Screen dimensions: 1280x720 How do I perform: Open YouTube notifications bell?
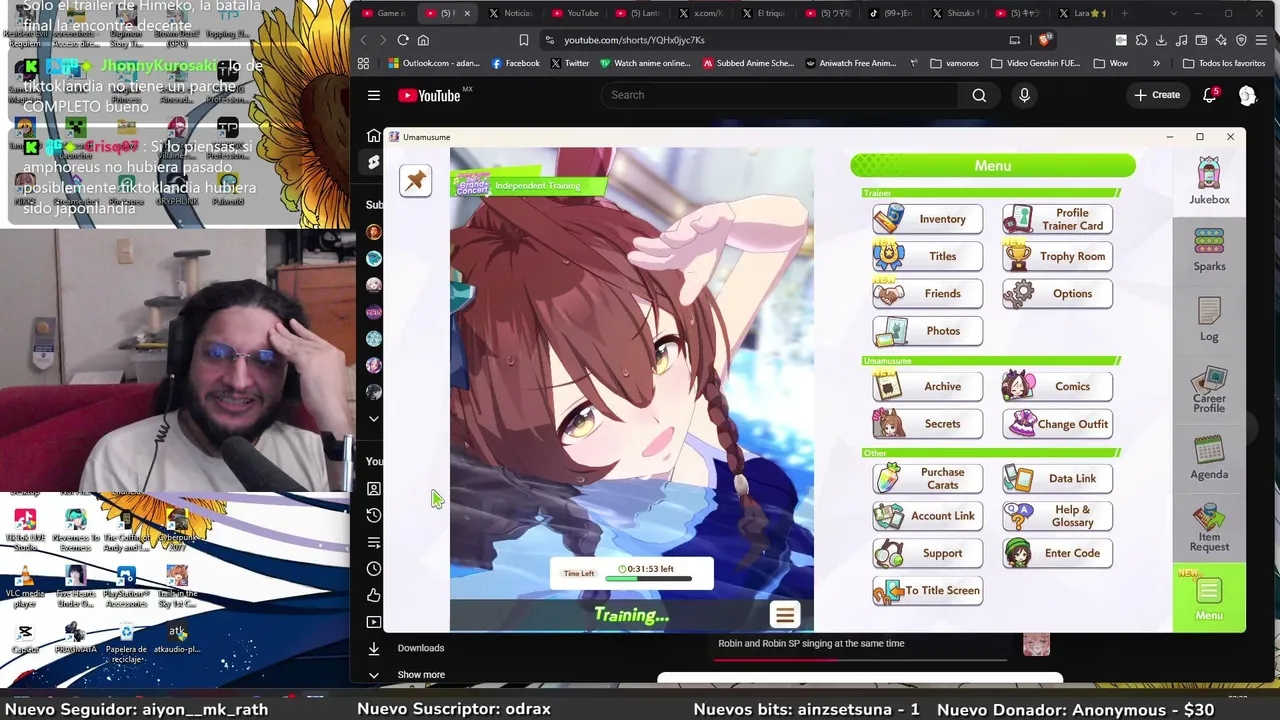(1209, 95)
